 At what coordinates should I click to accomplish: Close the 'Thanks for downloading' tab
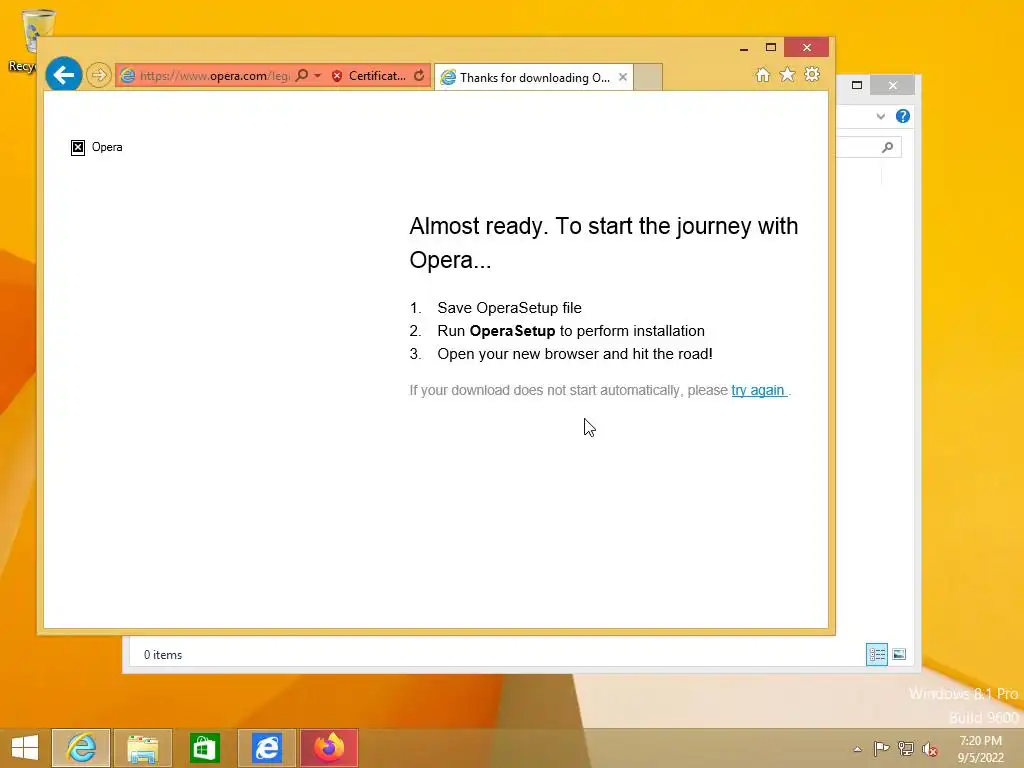click(x=623, y=77)
